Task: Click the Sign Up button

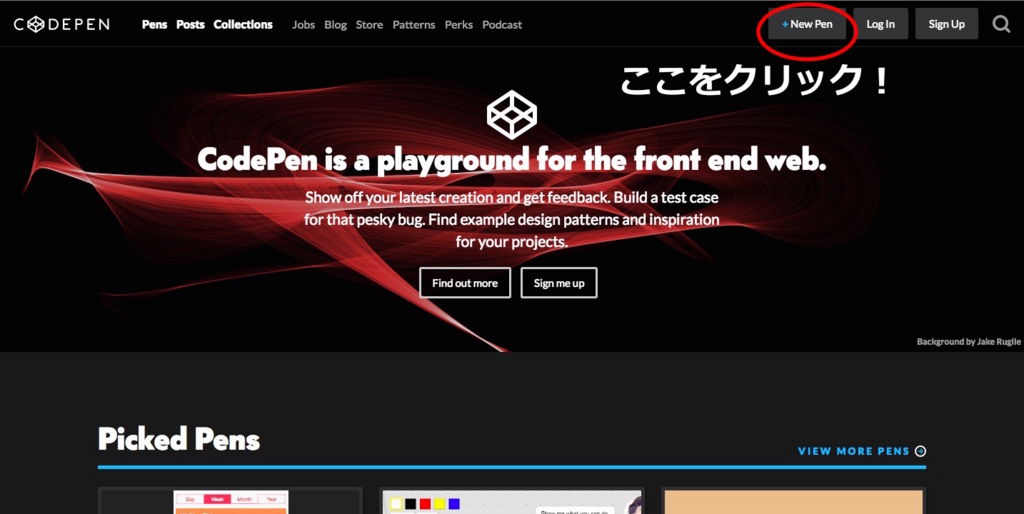Action: (946, 24)
